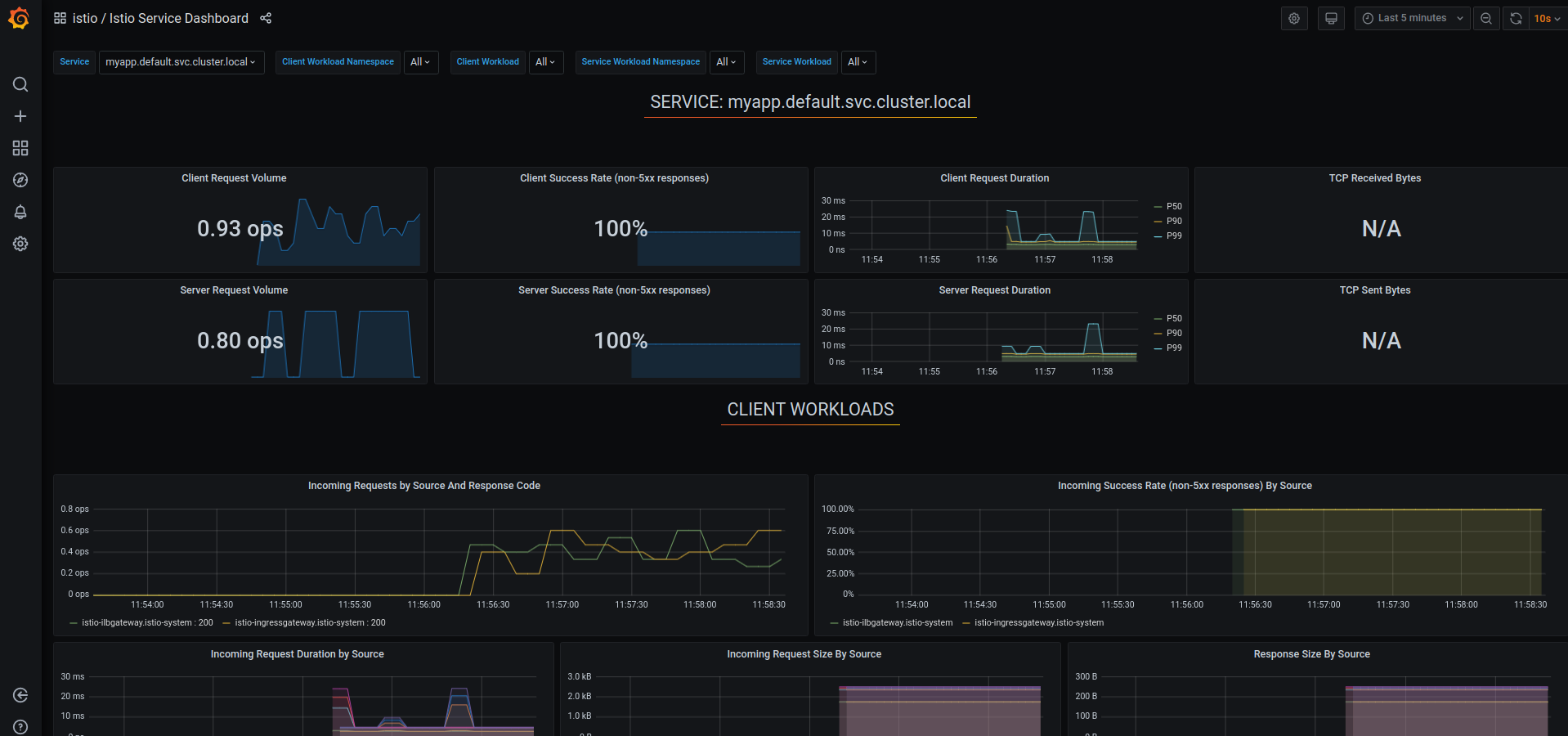Image resolution: width=1568 pixels, height=736 pixels.
Task: Toggle istio-ilbgateway.istio-system : 200 legend series
Action: point(147,623)
